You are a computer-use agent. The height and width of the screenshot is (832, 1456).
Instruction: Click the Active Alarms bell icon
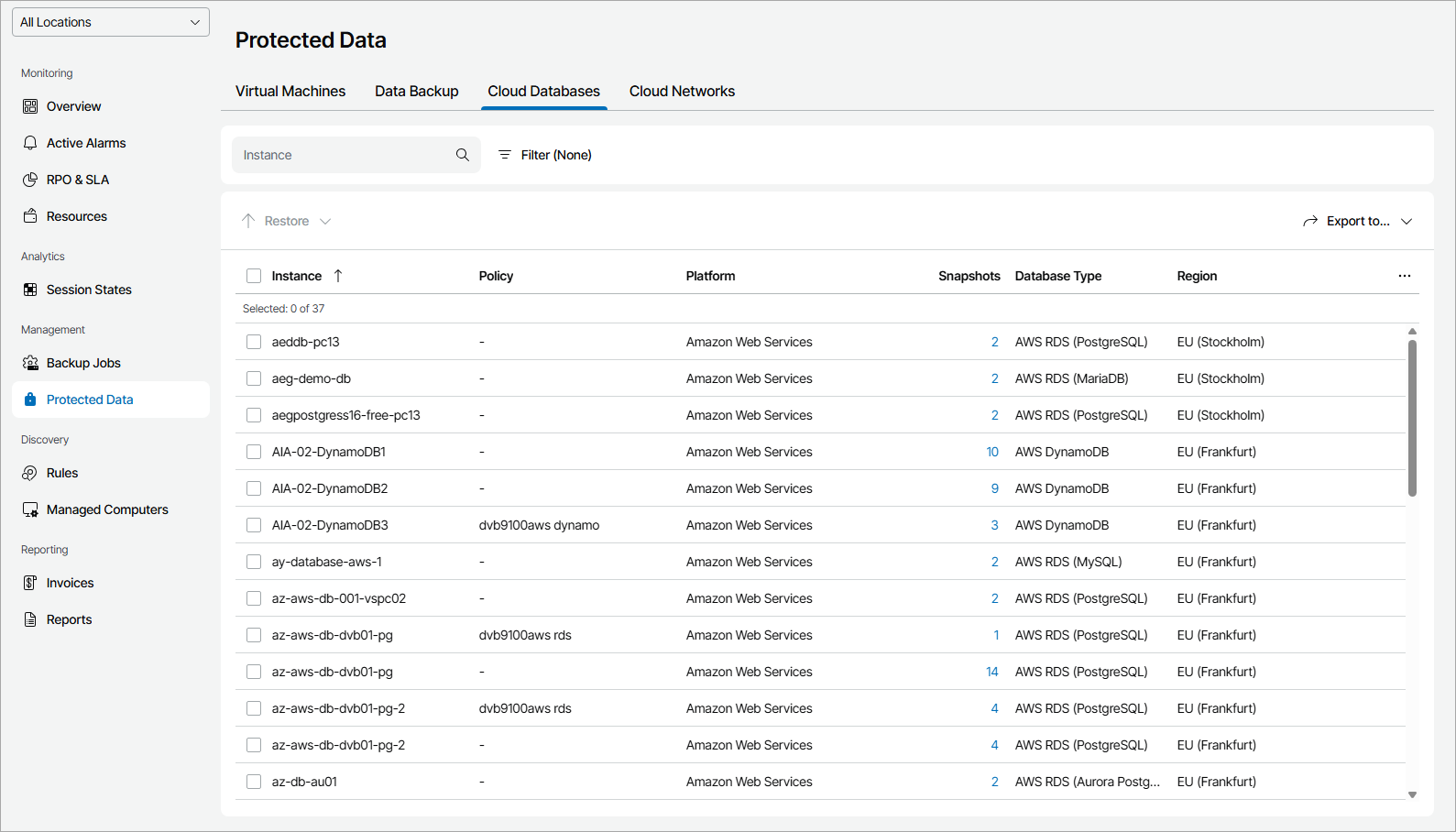(30, 143)
